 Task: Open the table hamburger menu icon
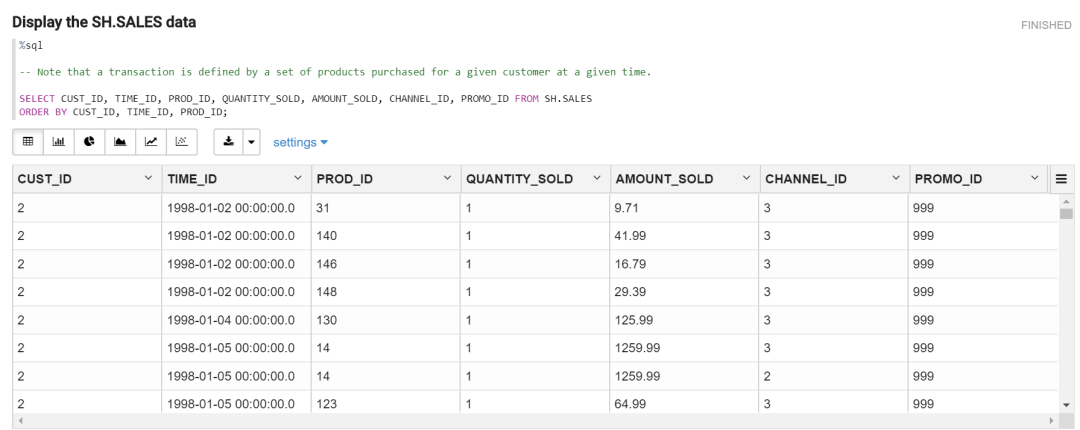pos(1061,178)
